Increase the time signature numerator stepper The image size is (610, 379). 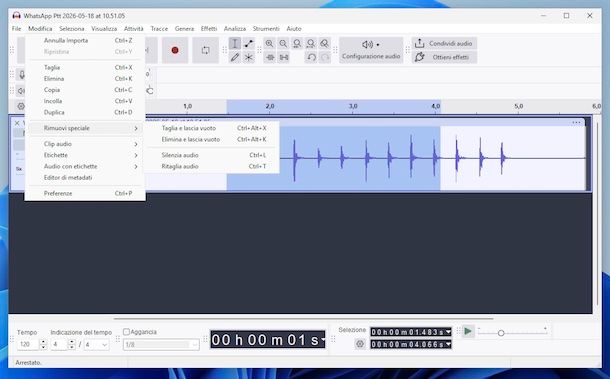tap(72, 342)
